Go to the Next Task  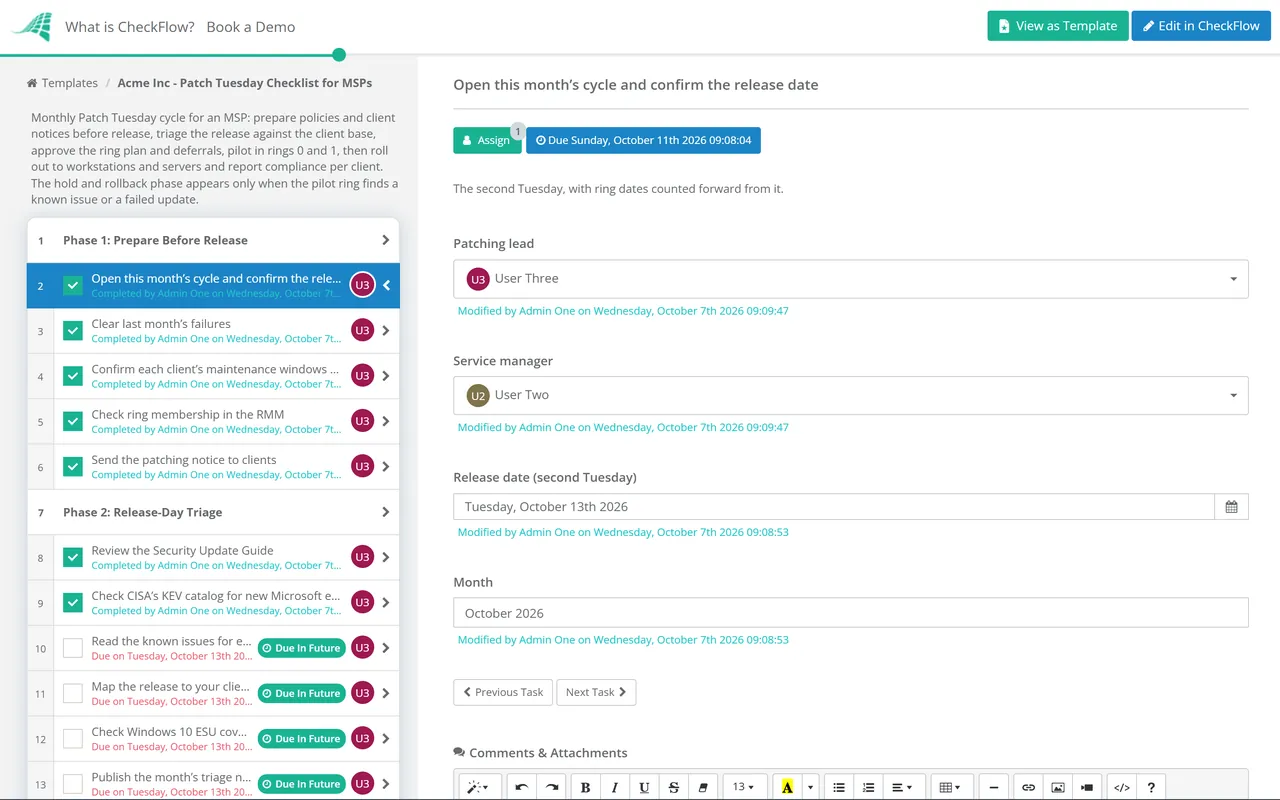point(596,692)
